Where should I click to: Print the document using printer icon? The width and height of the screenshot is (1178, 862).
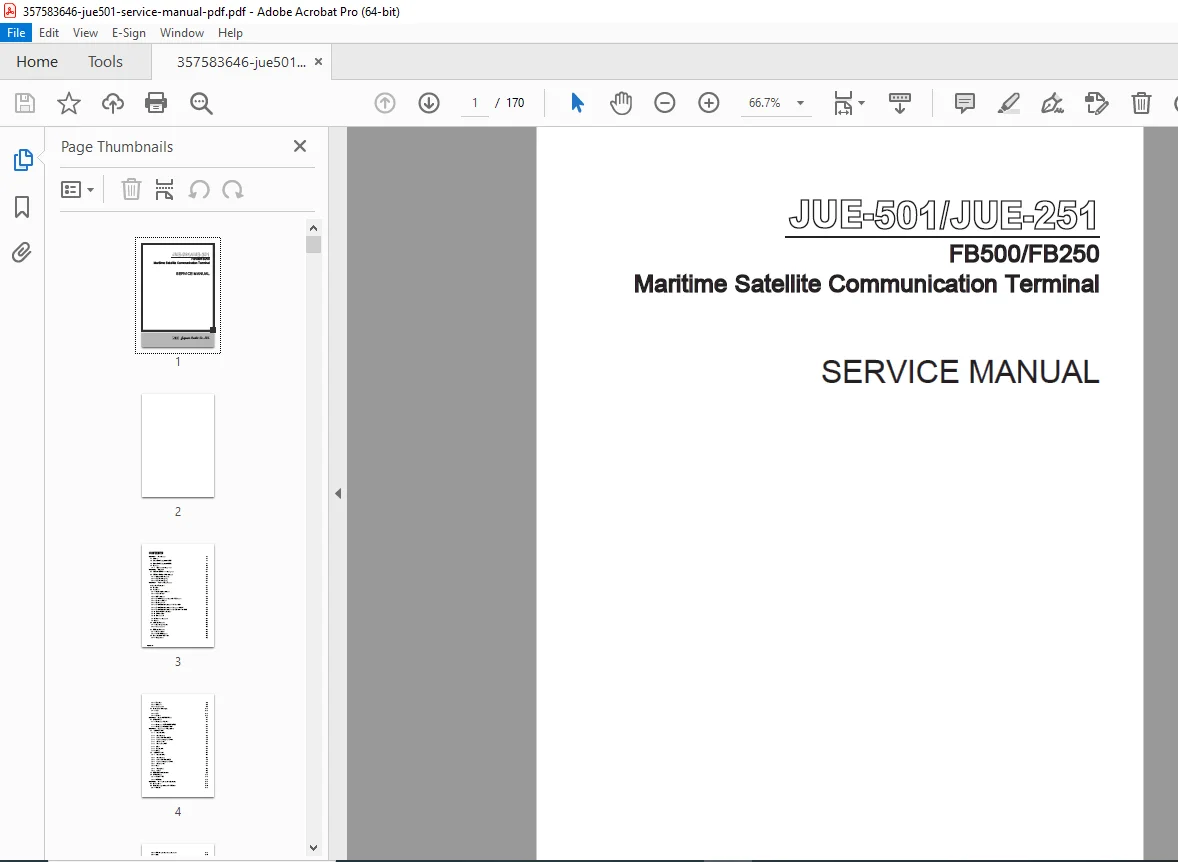click(x=156, y=103)
